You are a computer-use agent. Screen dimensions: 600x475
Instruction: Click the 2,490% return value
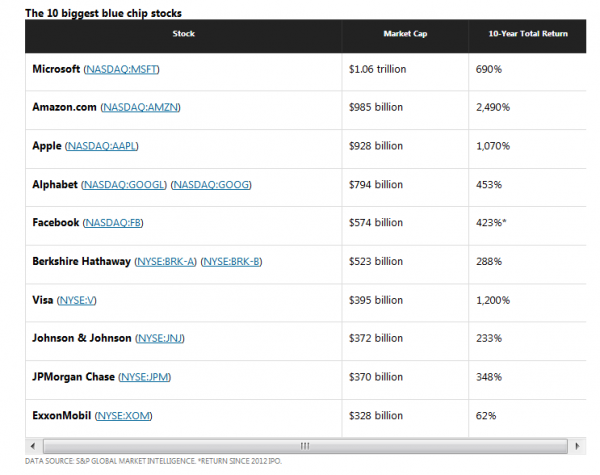pos(493,107)
